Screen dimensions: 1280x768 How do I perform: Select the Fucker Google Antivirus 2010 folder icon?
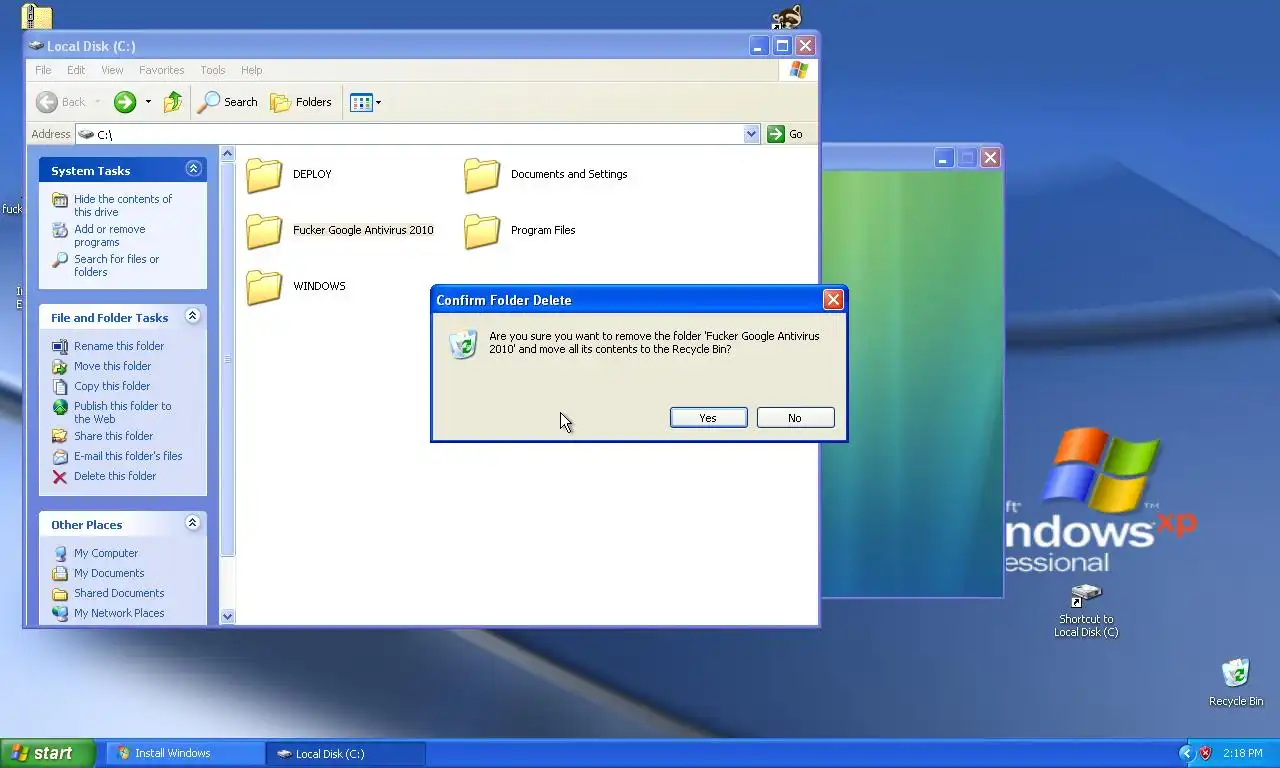point(264,231)
